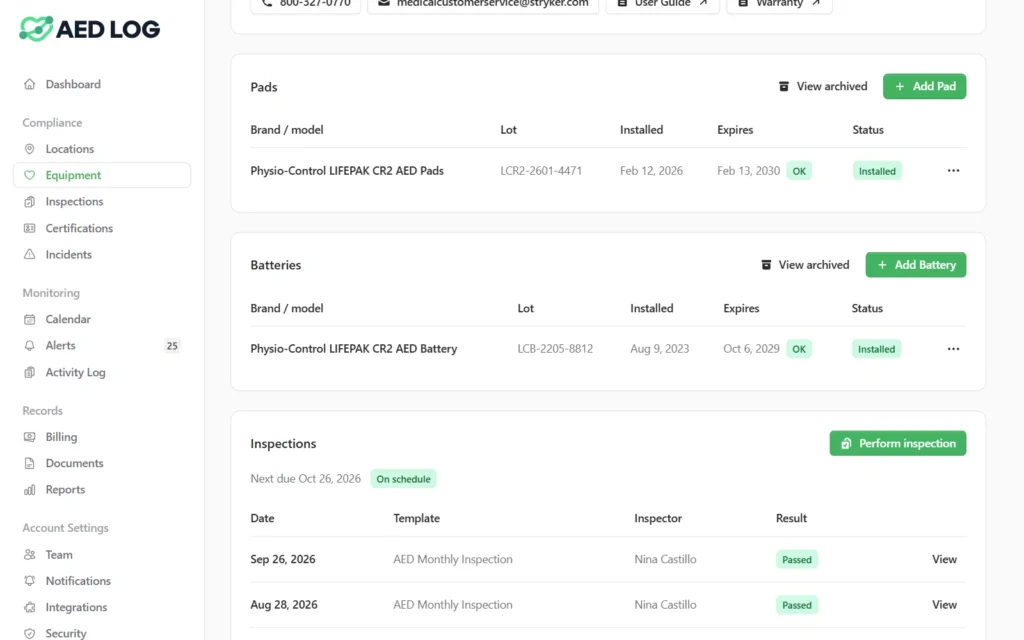This screenshot has height=640, width=1024.
Task: Click the archive icon next to Pads View archived
Action: point(784,86)
